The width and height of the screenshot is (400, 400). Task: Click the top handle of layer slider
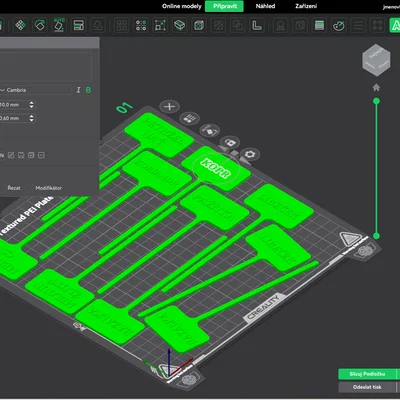point(376,101)
